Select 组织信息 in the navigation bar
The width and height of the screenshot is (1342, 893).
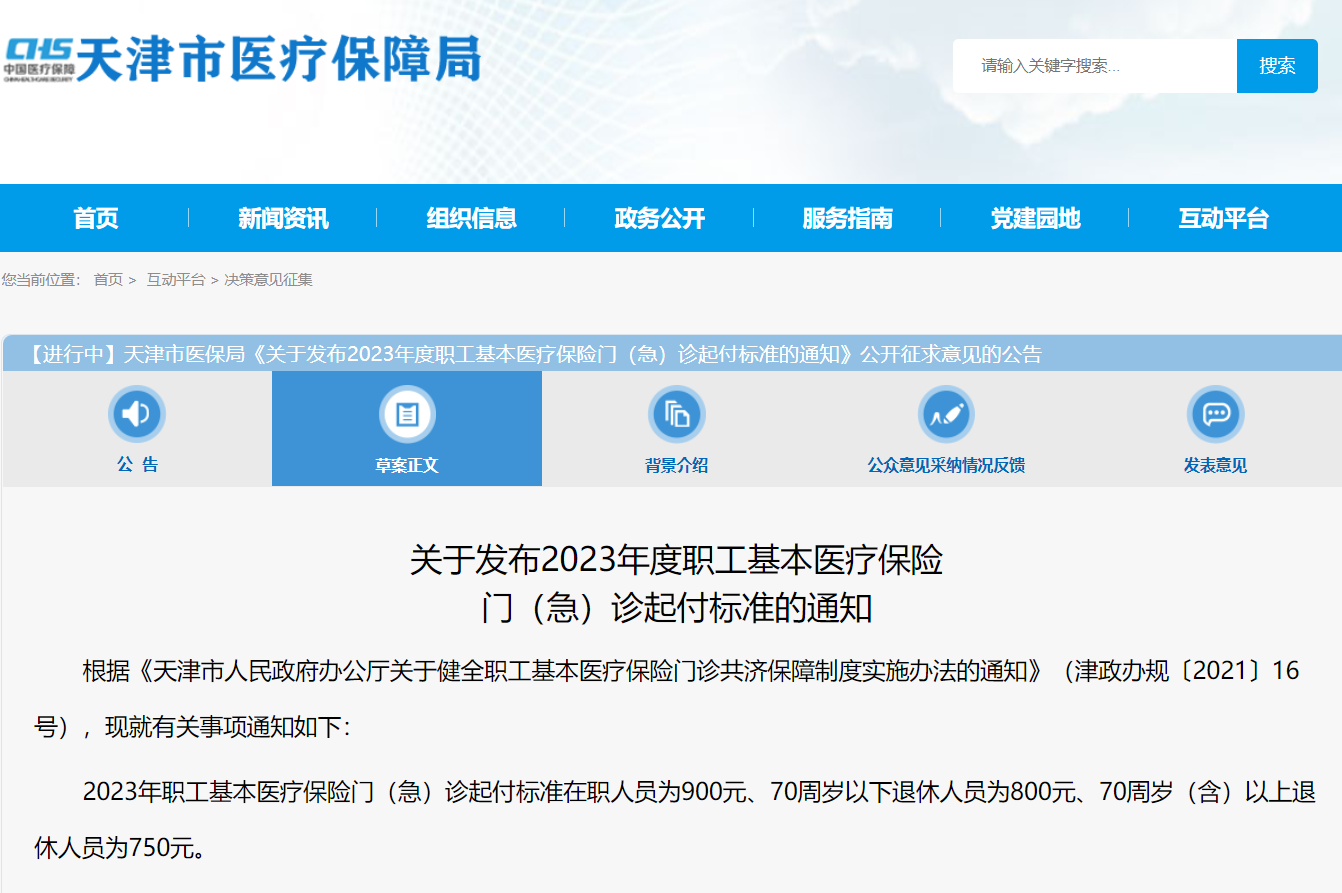(471, 218)
